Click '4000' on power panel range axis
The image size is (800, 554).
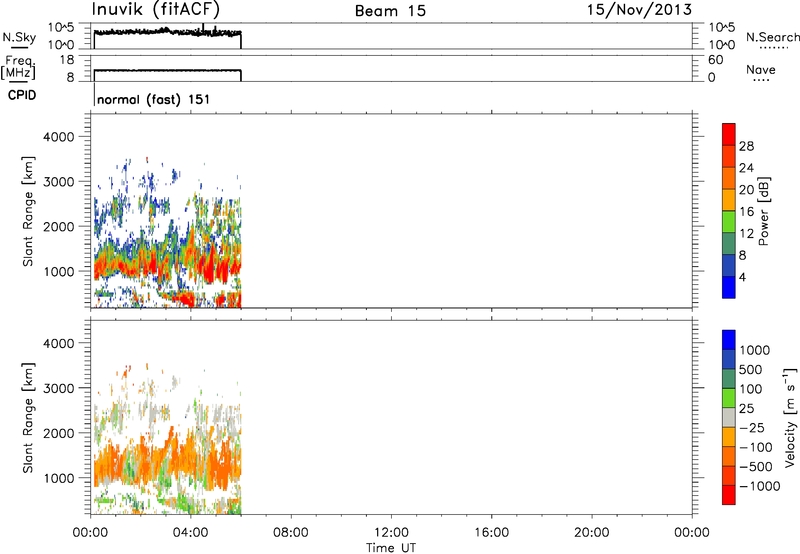[58, 137]
